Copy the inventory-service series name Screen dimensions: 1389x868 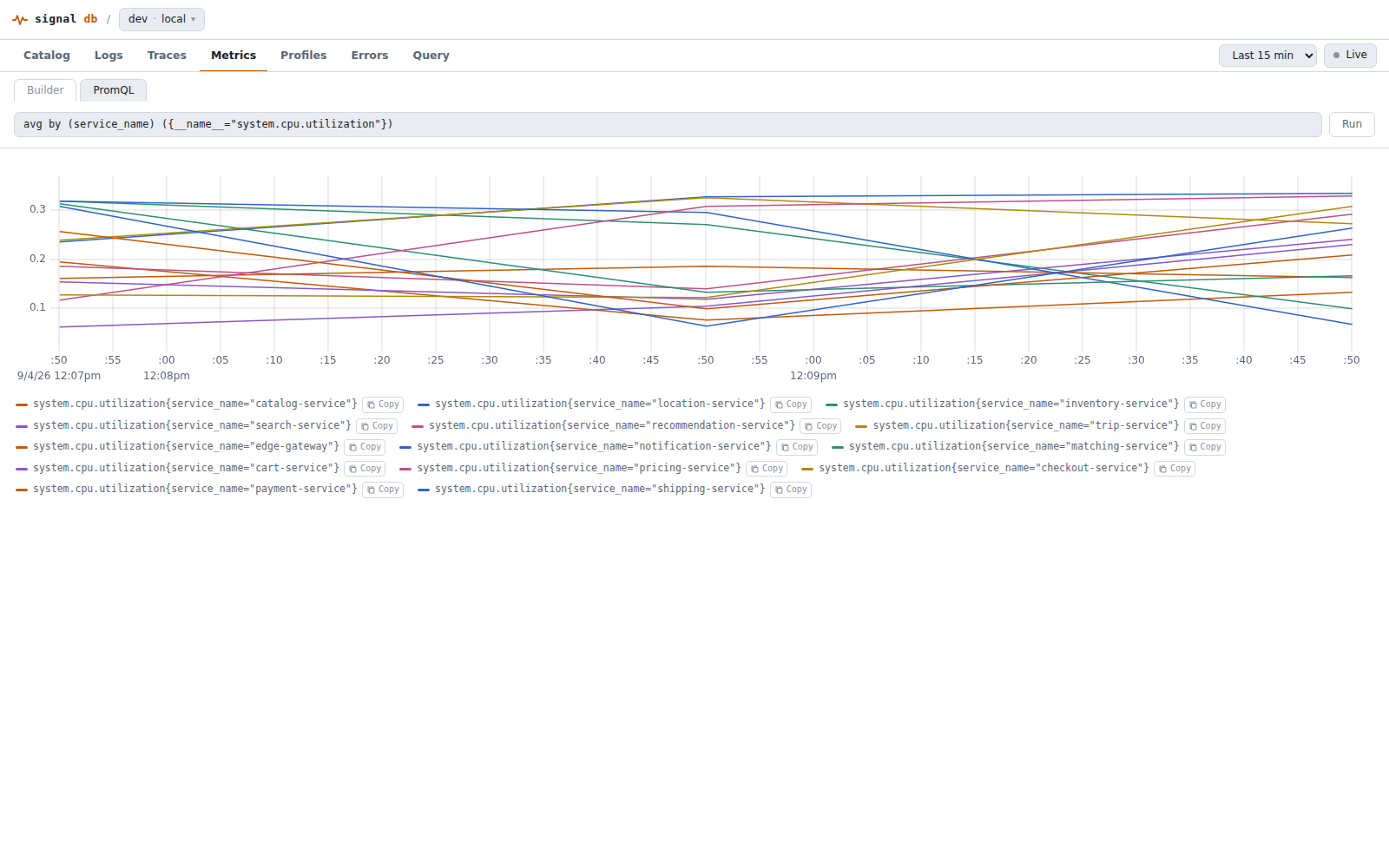pyautogui.click(x=1205, y=404)
